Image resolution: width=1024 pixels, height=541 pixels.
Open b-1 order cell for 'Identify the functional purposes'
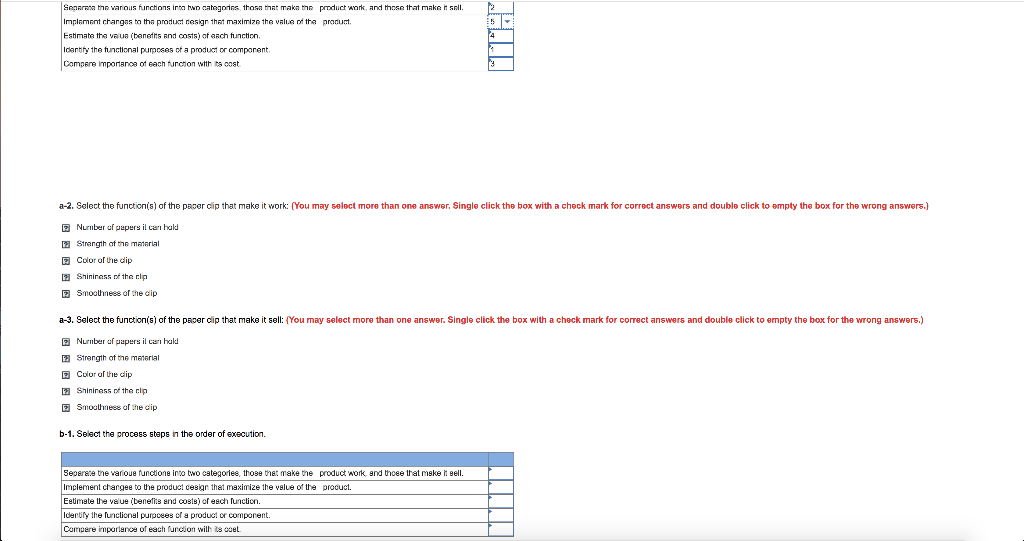[501, 516]
